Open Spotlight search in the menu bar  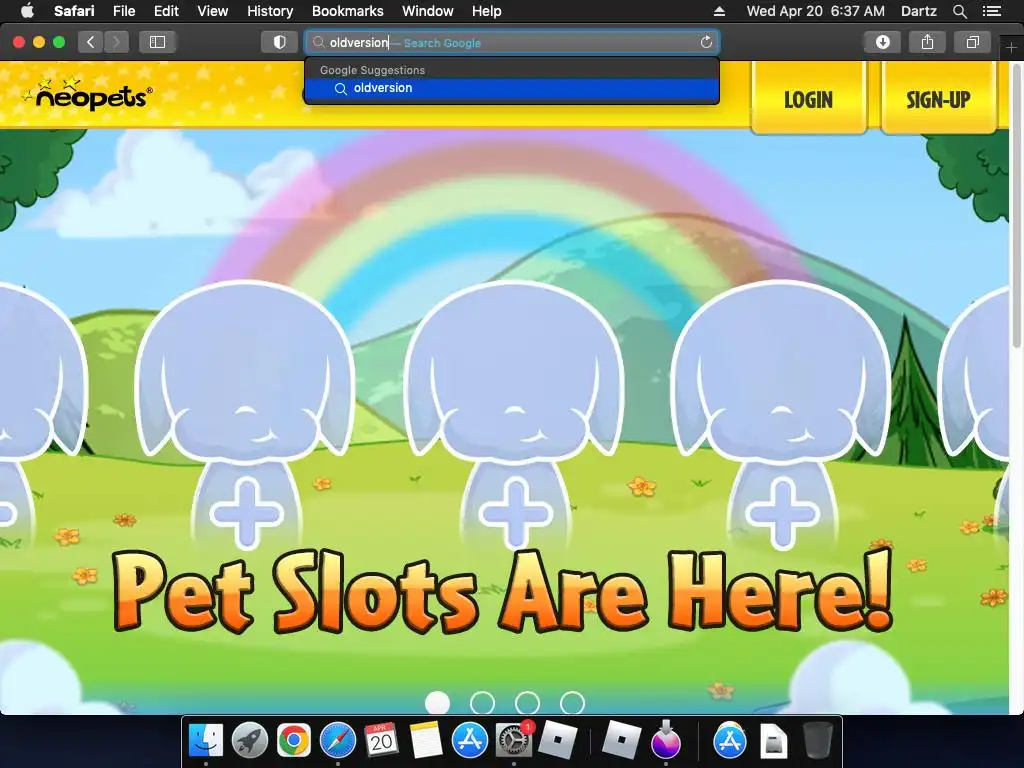point(959,11)
